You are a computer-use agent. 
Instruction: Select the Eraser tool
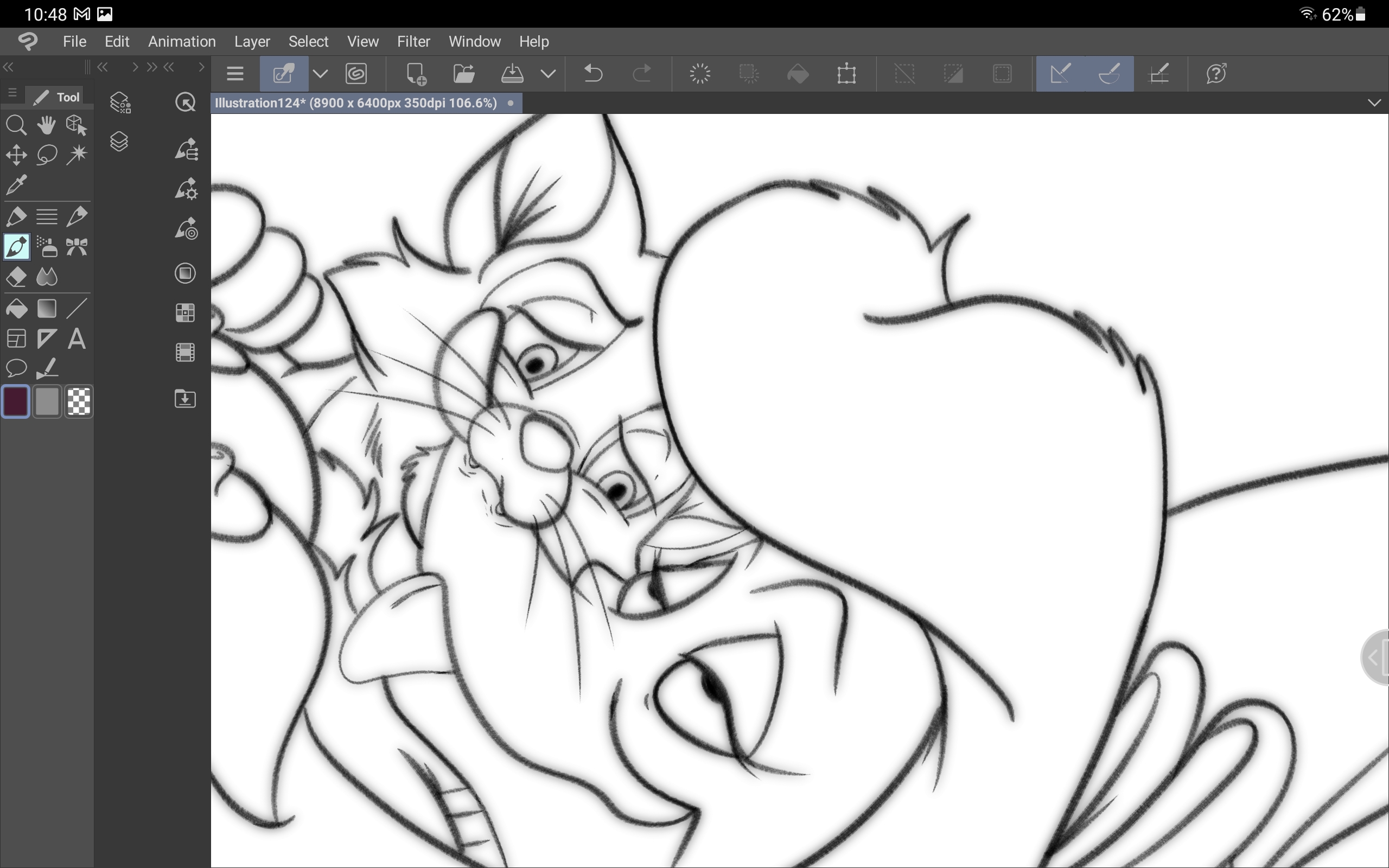(x=16, y=277)
